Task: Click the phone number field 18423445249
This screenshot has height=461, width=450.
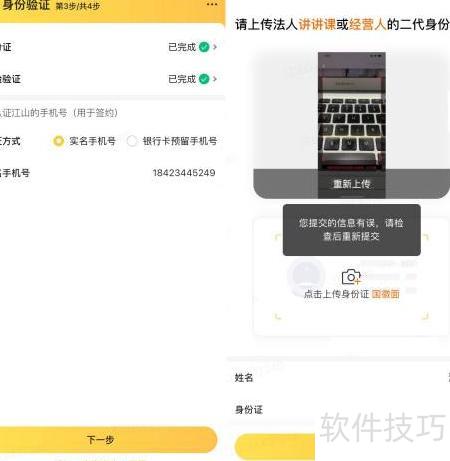Action: [x=184, y=173]
